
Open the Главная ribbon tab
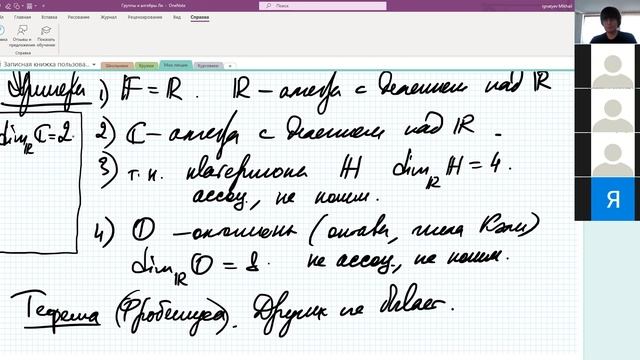coord(22,17)
